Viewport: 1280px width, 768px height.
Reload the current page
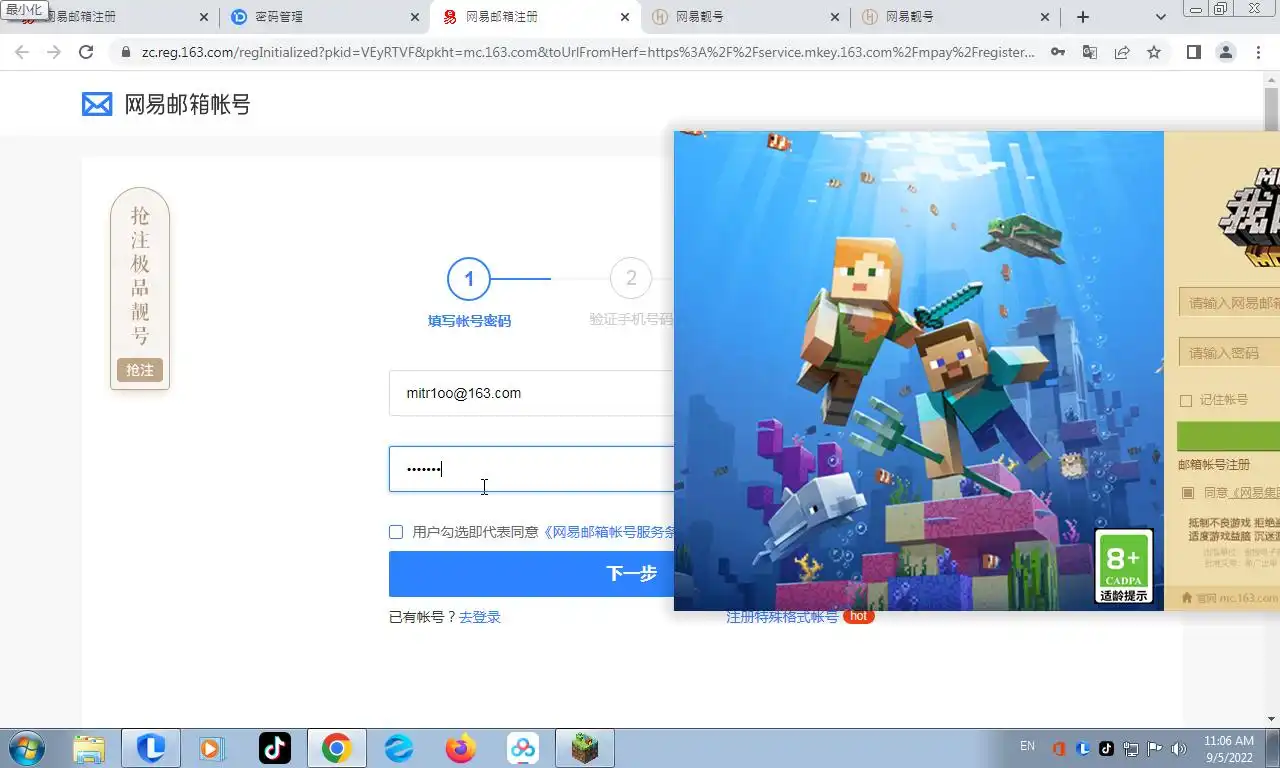86,52
